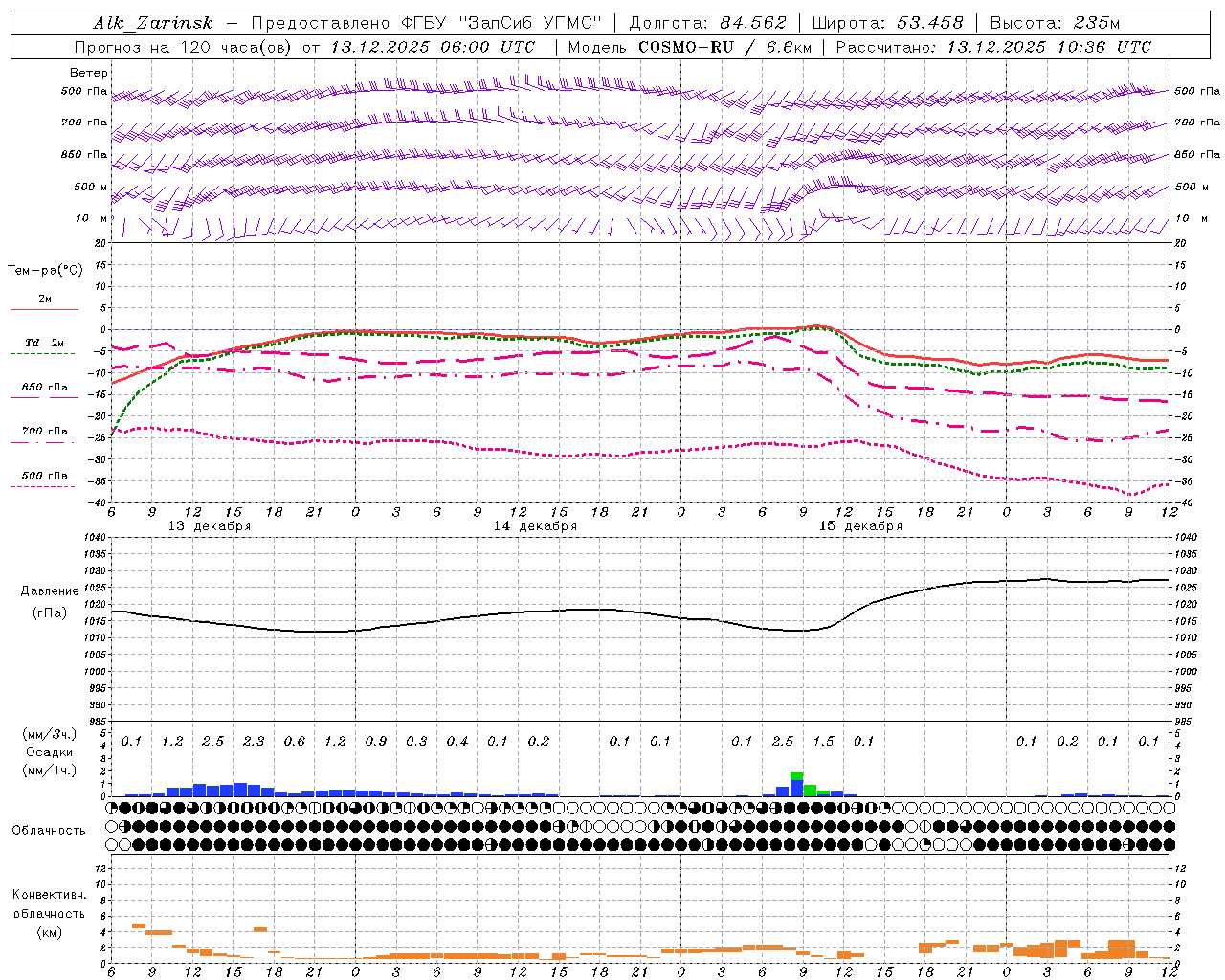1225x980 pixels.
Task: Click the 0.6 precipitation value
Action: (x=295, y=742)
